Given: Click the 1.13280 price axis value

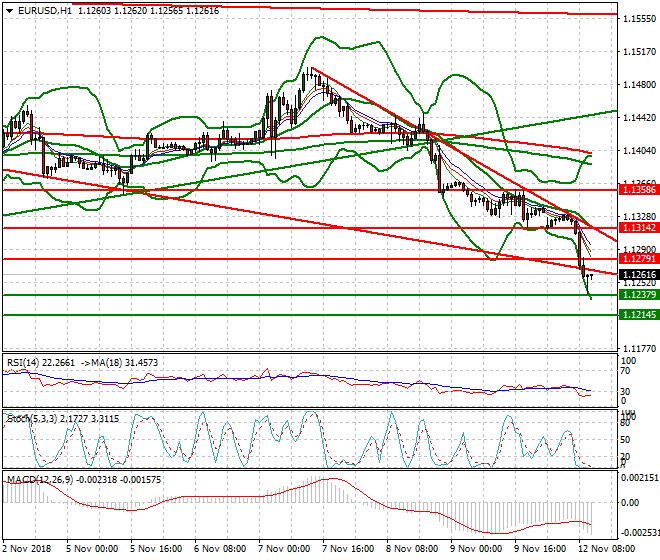Looking at the screenshot, I should [x=639, y=216].
